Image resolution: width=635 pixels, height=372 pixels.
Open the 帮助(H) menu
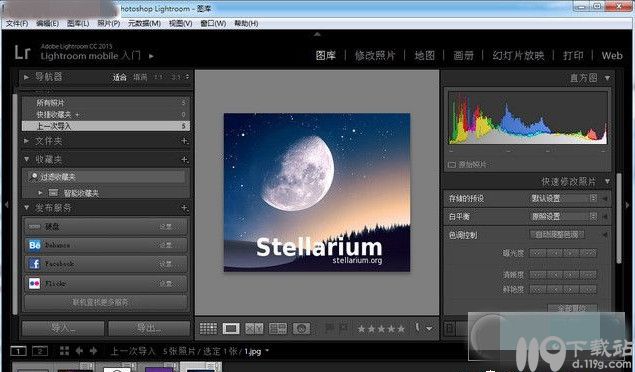[246, 23]
